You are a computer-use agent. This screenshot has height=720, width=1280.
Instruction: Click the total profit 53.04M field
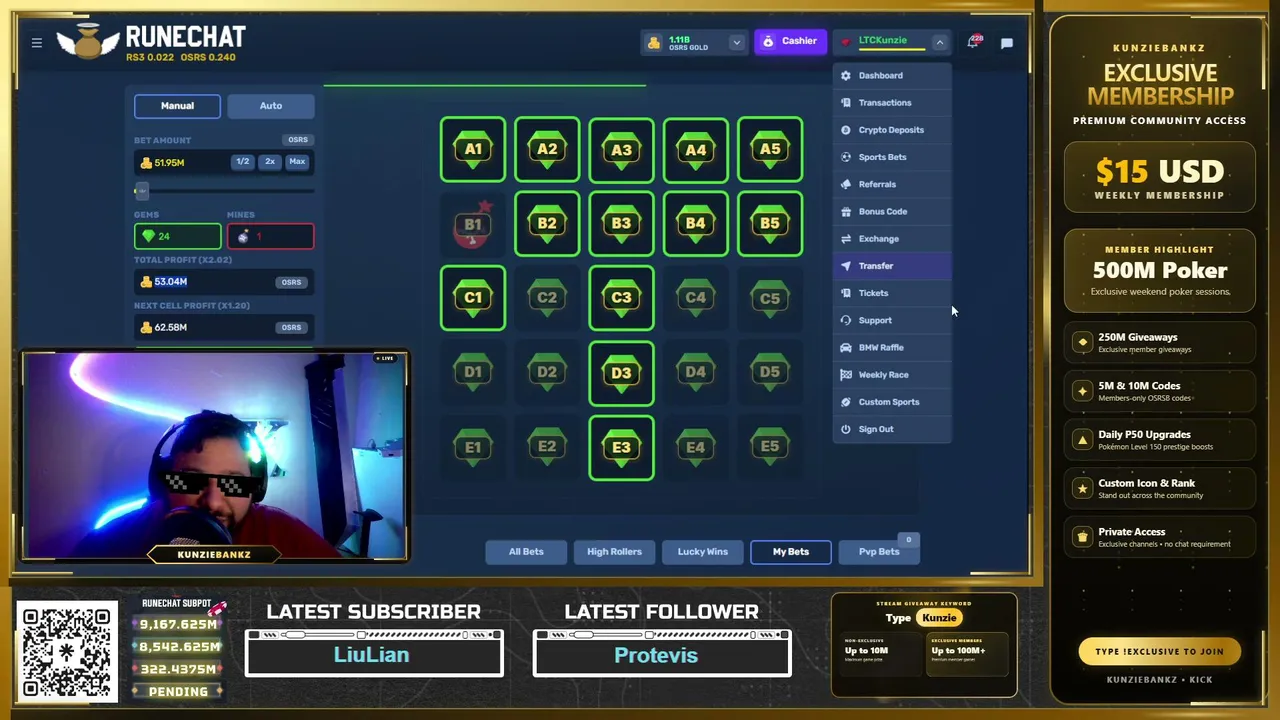point(224,282)
